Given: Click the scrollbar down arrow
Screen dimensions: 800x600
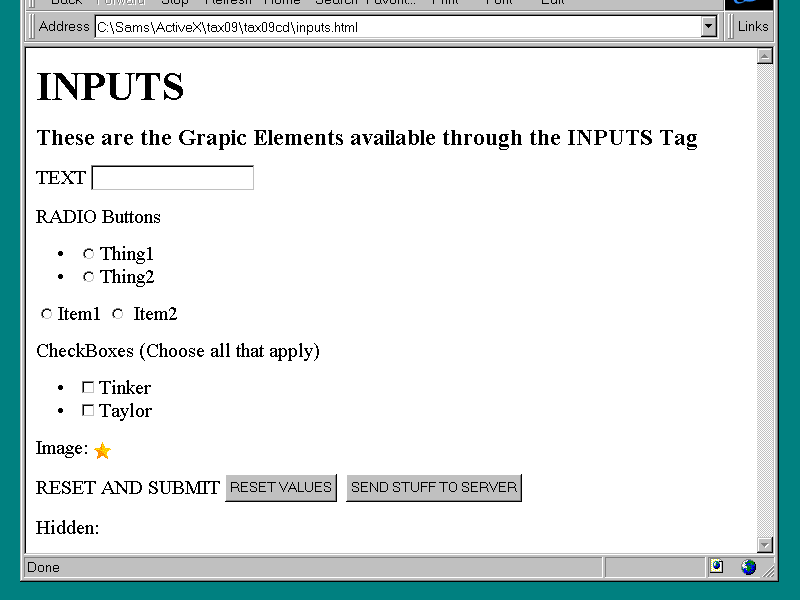Looking at the screenshot, I should (x=765, y=544).
